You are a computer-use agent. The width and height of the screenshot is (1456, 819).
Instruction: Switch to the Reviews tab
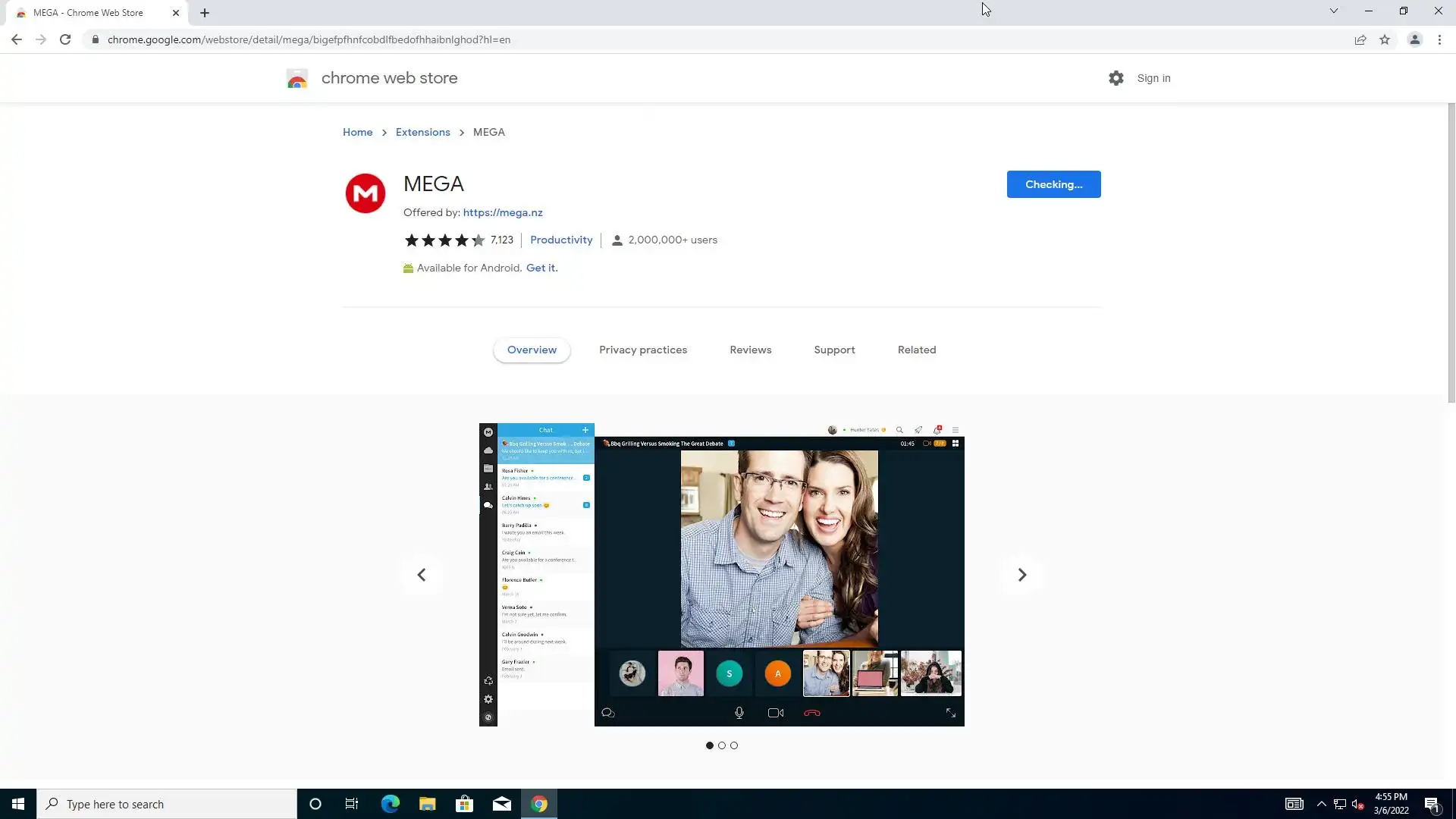[750, 350]
